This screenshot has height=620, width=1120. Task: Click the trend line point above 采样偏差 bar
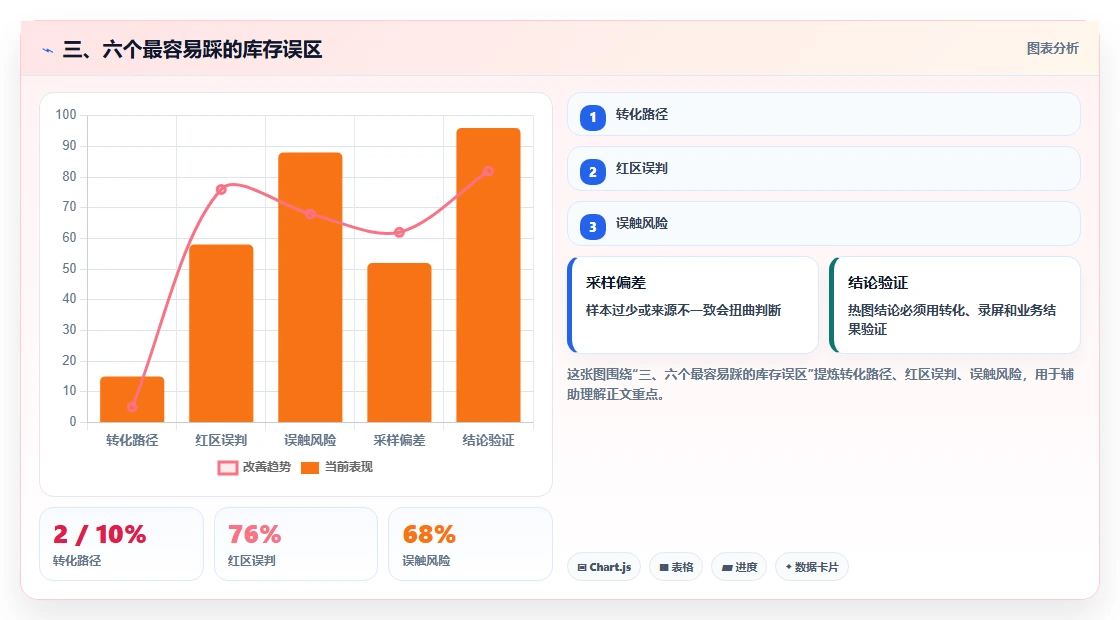(399, 232)
